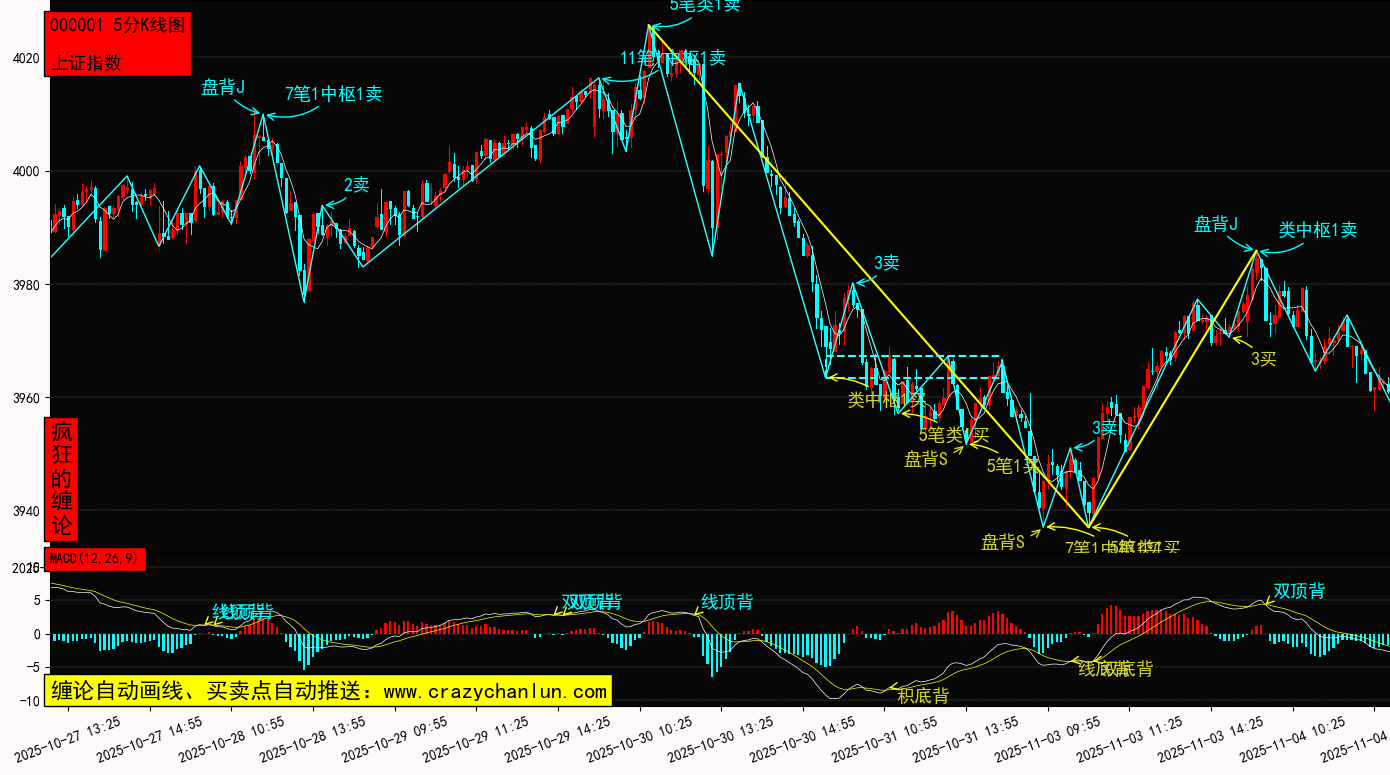Click the 线顶背 label in MACD panel
This screenshot has width=1390, height=775.
click(x=727, y=602)
